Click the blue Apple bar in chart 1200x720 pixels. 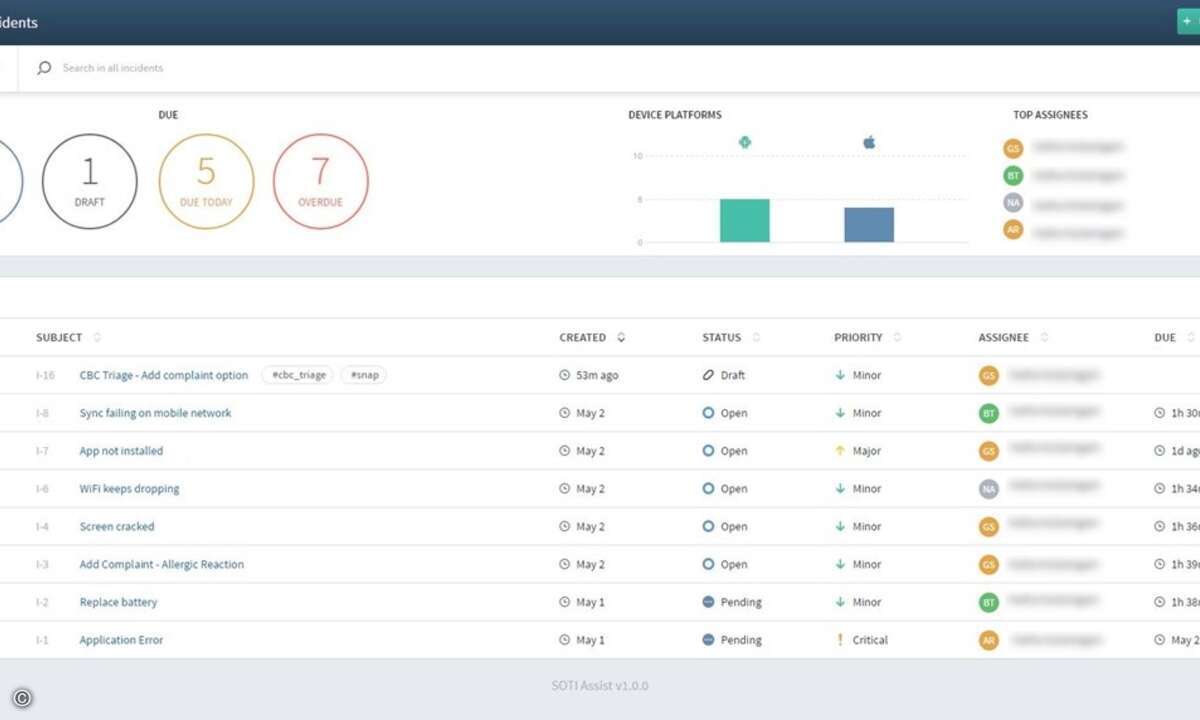click(869, 225)
